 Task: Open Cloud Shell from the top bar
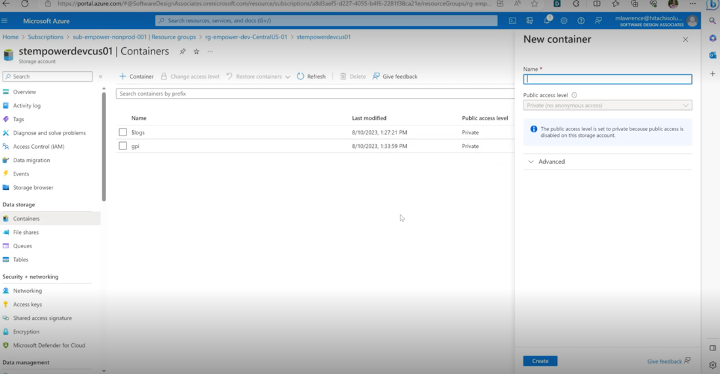(x=512, y=21)
